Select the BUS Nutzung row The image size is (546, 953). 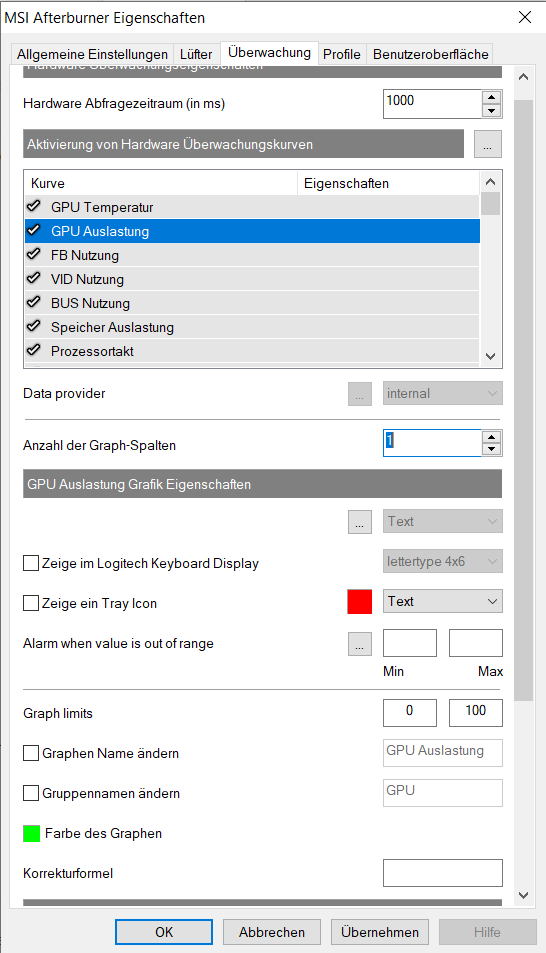252,303
